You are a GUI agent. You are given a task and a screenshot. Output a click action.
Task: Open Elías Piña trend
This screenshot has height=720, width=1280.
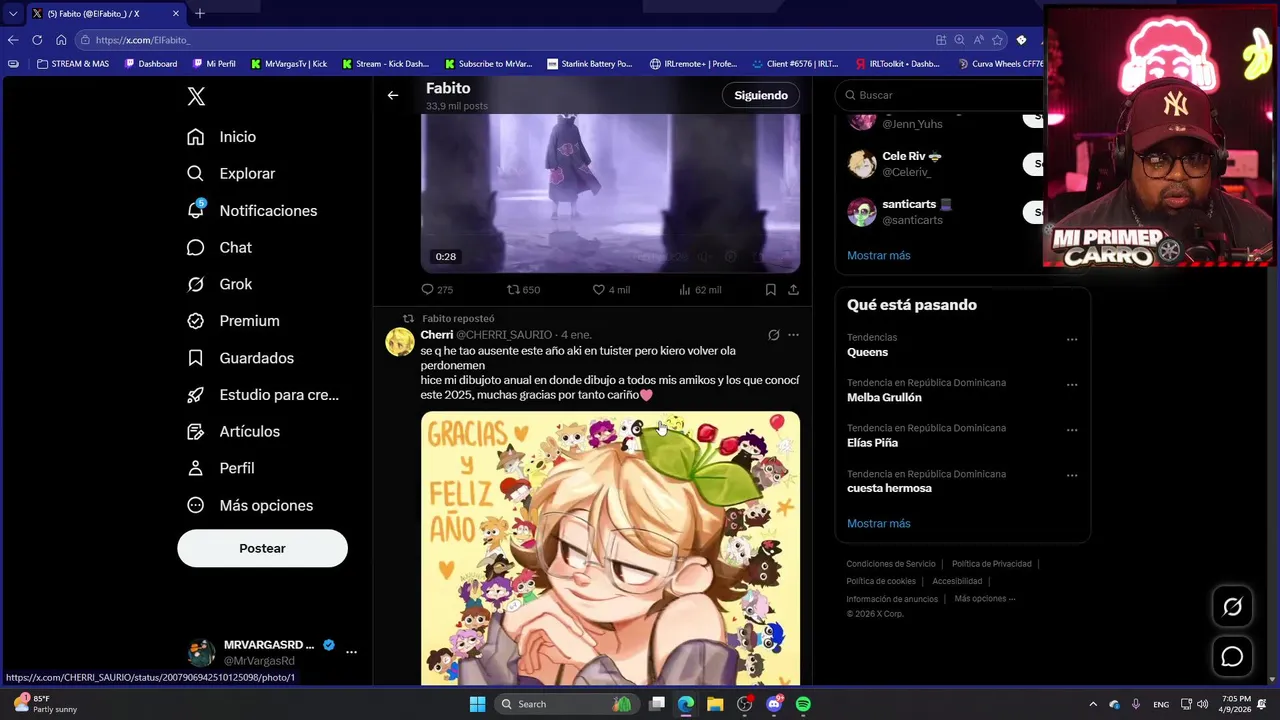click(x=872, y=443)
